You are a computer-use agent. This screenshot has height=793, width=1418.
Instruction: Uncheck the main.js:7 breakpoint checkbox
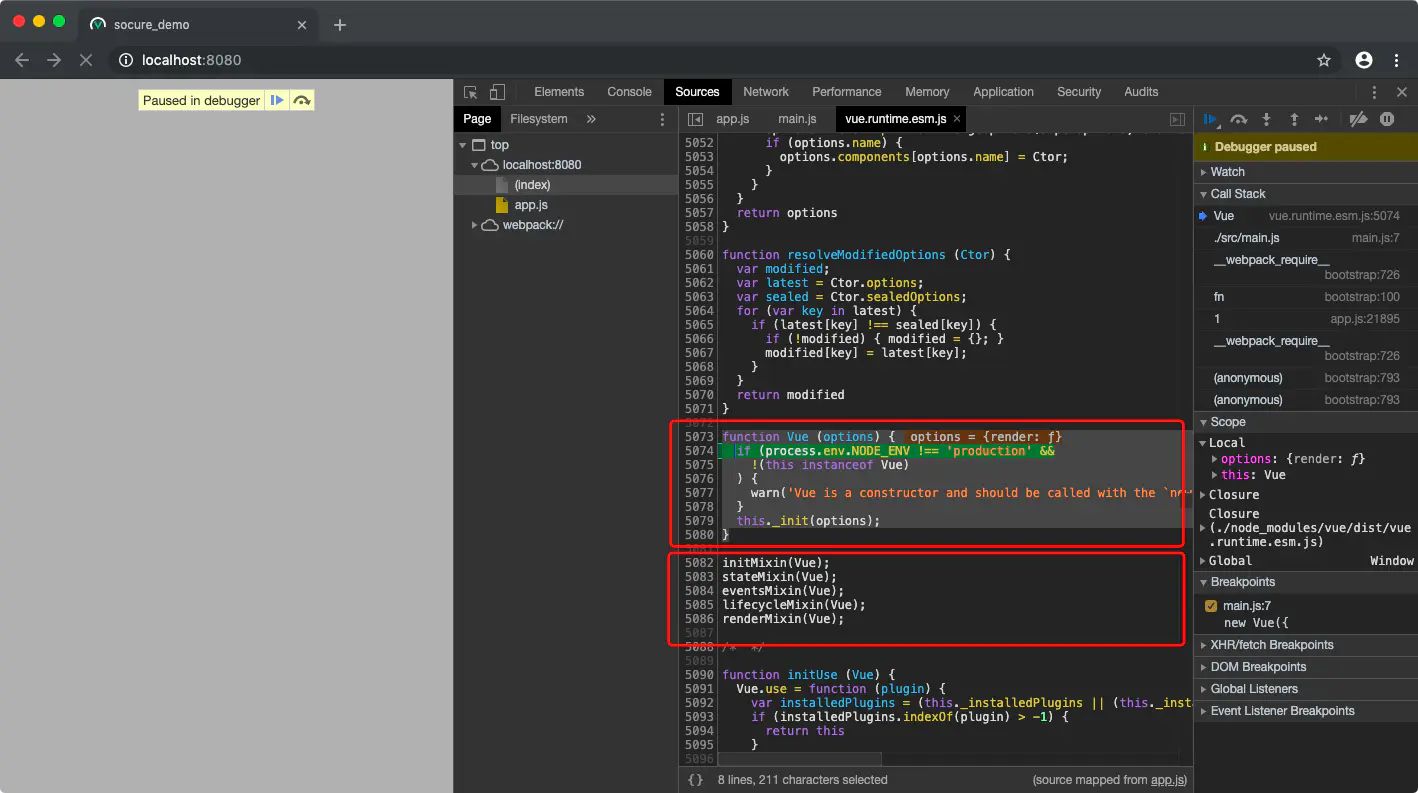[1211, 606]
